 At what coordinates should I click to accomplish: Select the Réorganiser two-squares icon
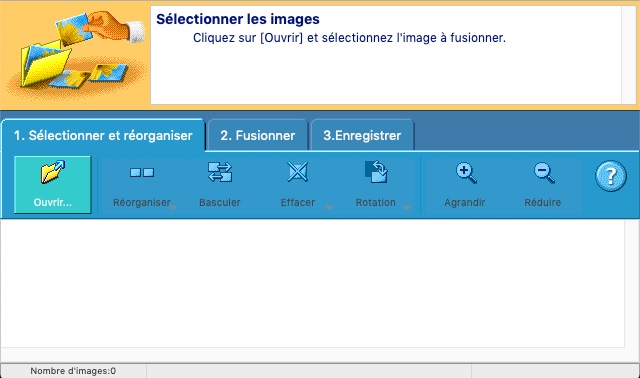[x=142, y=172]
